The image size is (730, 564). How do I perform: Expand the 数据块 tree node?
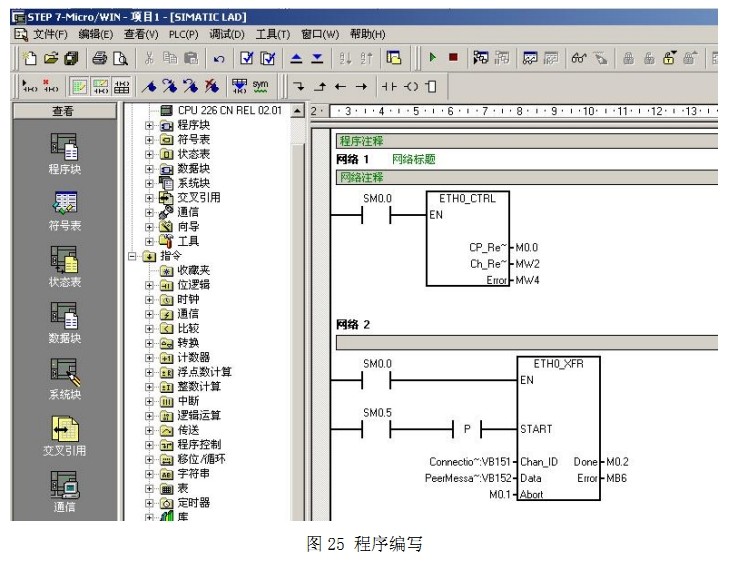coord(149,169)
